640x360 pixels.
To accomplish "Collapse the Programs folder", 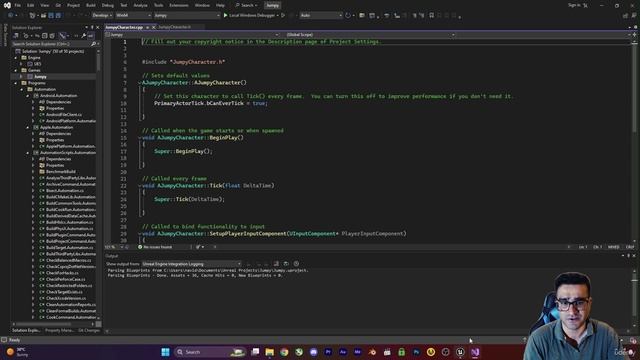I will (x=16, y=83).
